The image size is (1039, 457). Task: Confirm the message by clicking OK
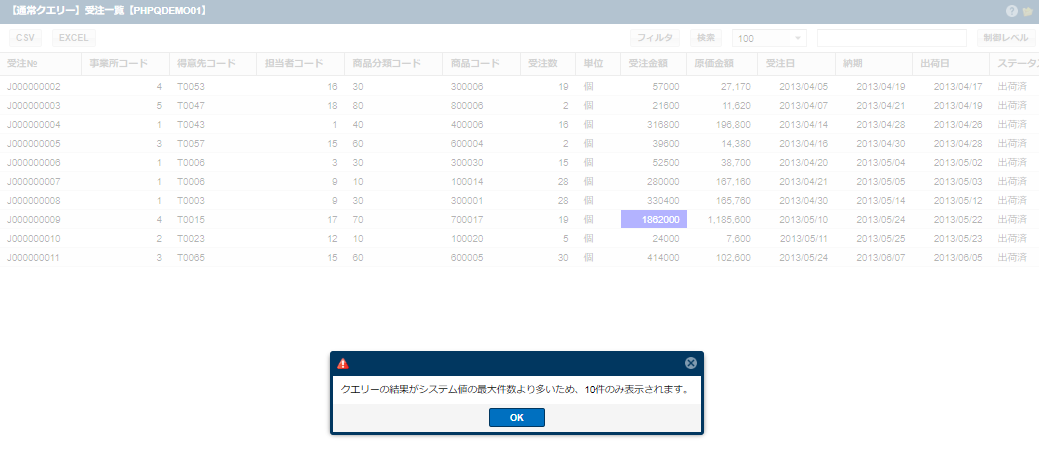click(x=517, y=417)
